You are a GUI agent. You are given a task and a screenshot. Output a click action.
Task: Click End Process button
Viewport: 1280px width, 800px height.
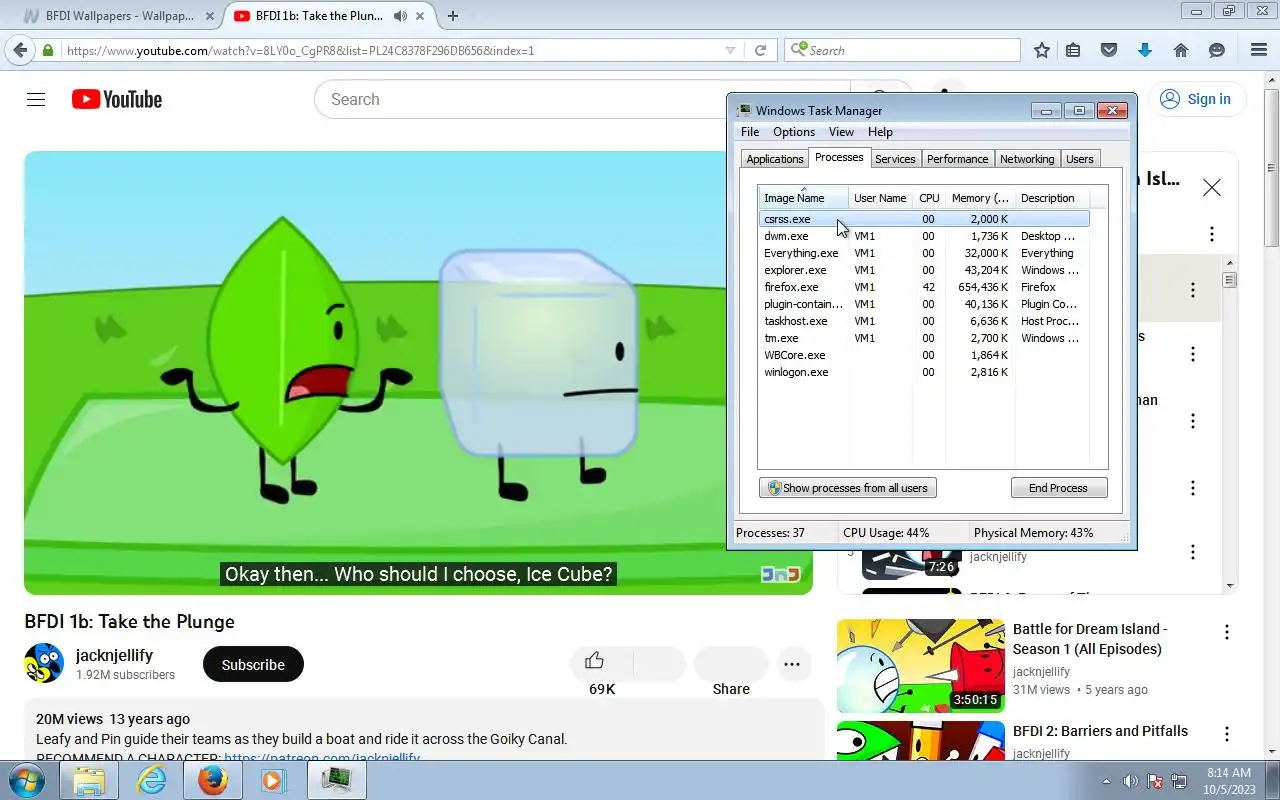(x=1058, y=488)
